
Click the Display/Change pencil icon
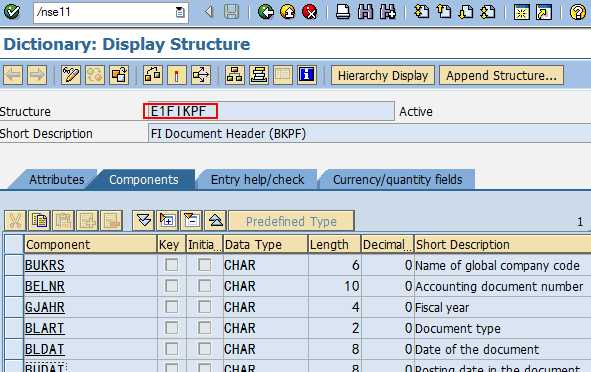(70, 75)
